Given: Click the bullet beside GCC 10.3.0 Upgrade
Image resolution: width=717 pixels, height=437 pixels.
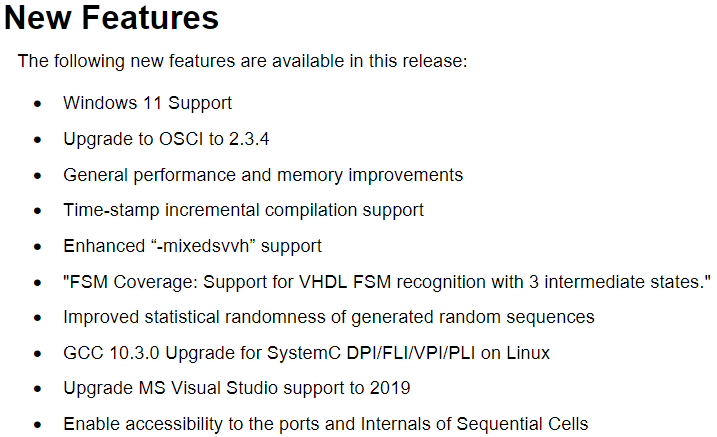Looking at the screenshot, I should [x=37, y=354].
